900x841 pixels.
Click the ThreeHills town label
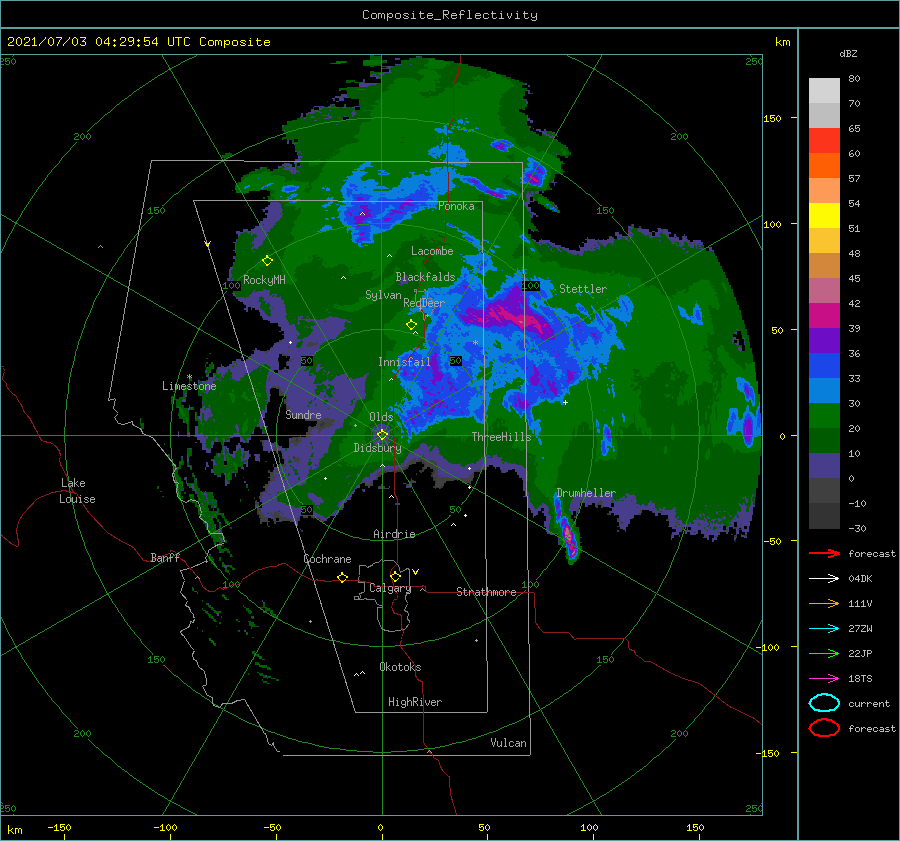[502, 437]
